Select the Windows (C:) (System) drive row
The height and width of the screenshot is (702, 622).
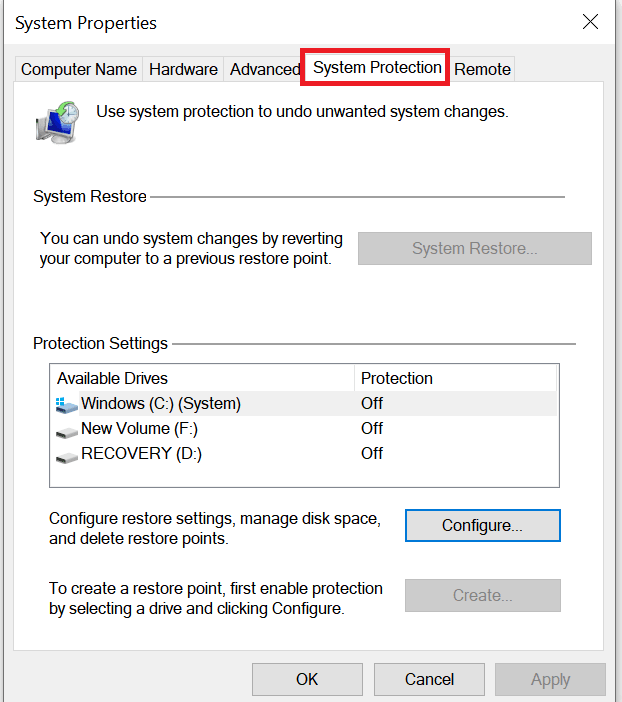pos(161,404)
